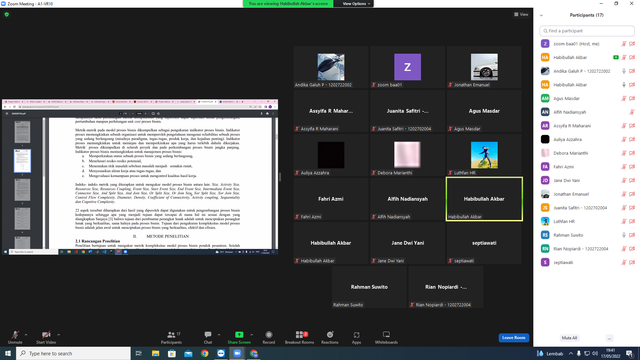
Task: Show hidden system tray icons
Action: pos(571,353)
